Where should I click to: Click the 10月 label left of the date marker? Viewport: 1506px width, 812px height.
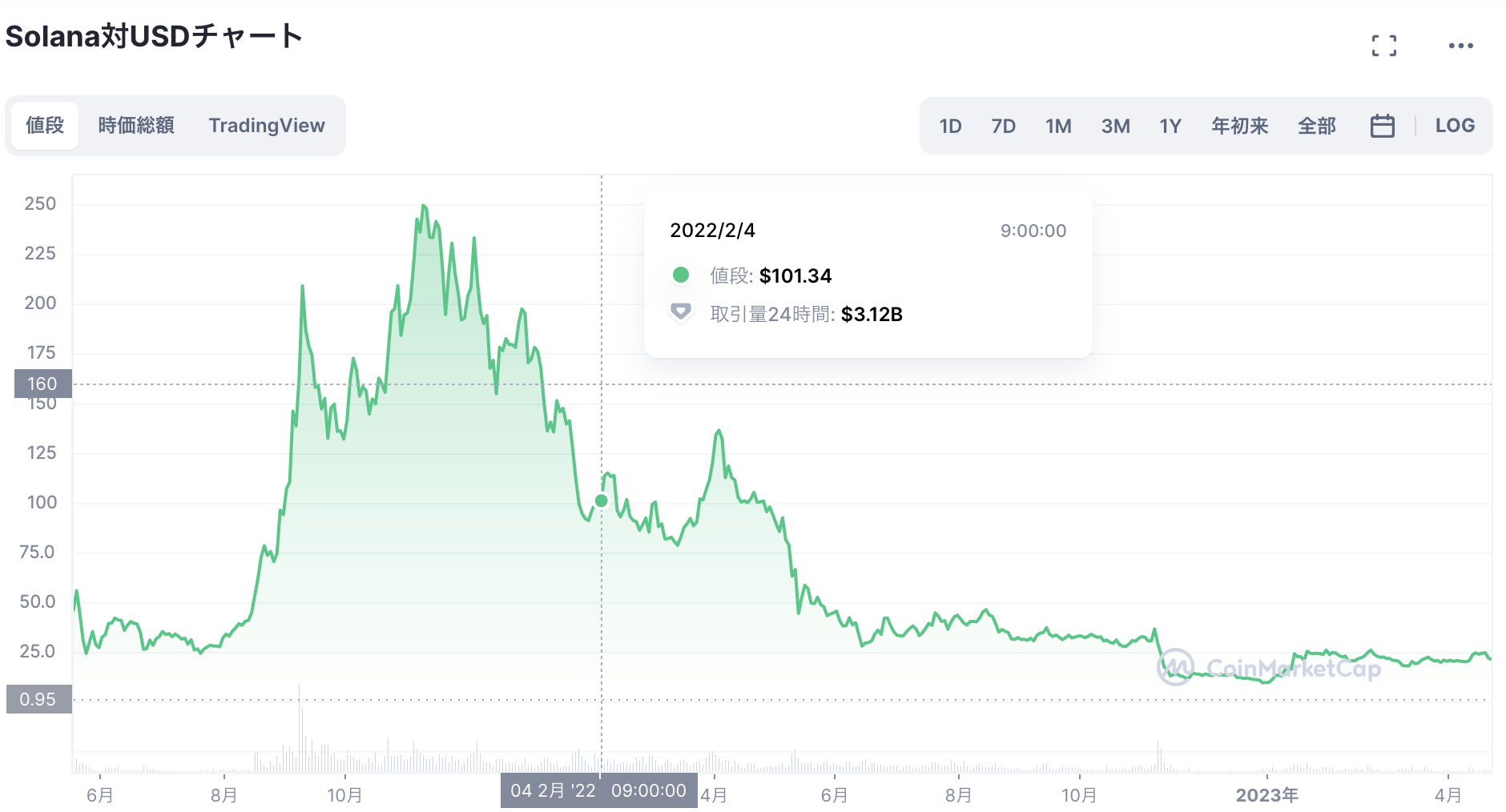coord(344,795)
